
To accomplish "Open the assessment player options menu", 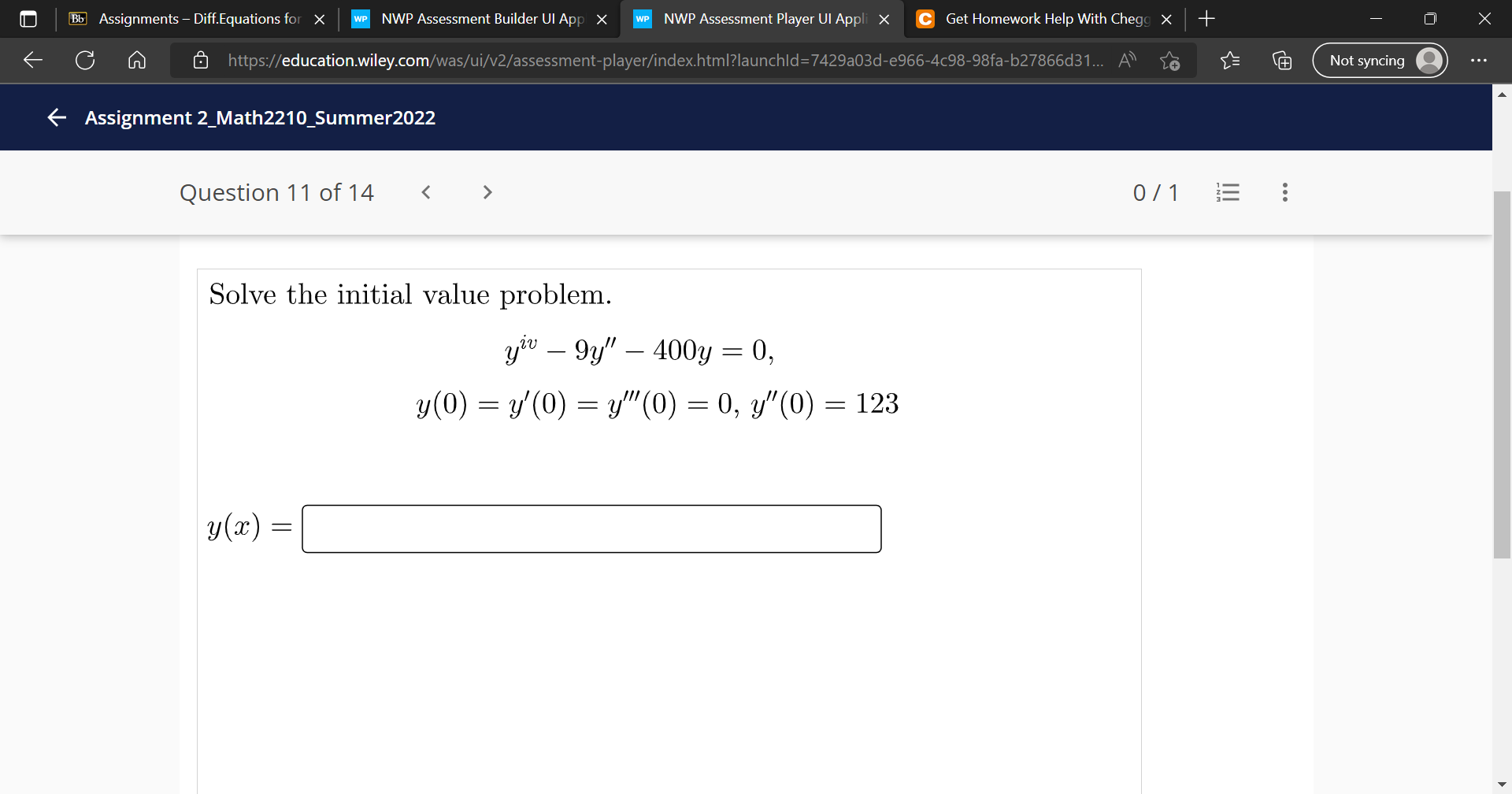I will click(1284, 192).
